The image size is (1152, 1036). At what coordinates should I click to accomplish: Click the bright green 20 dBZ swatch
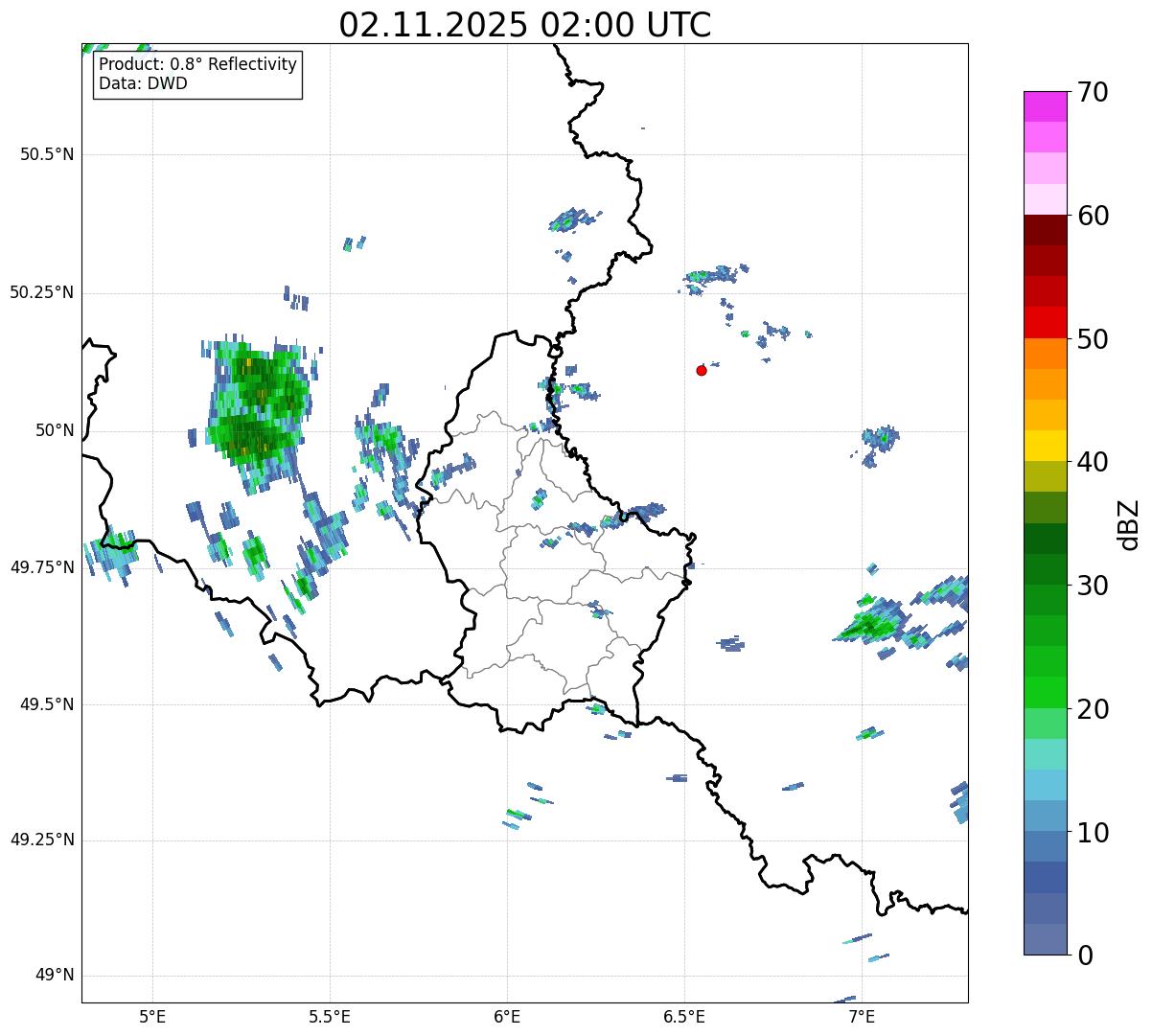[x=1044, y=693]
